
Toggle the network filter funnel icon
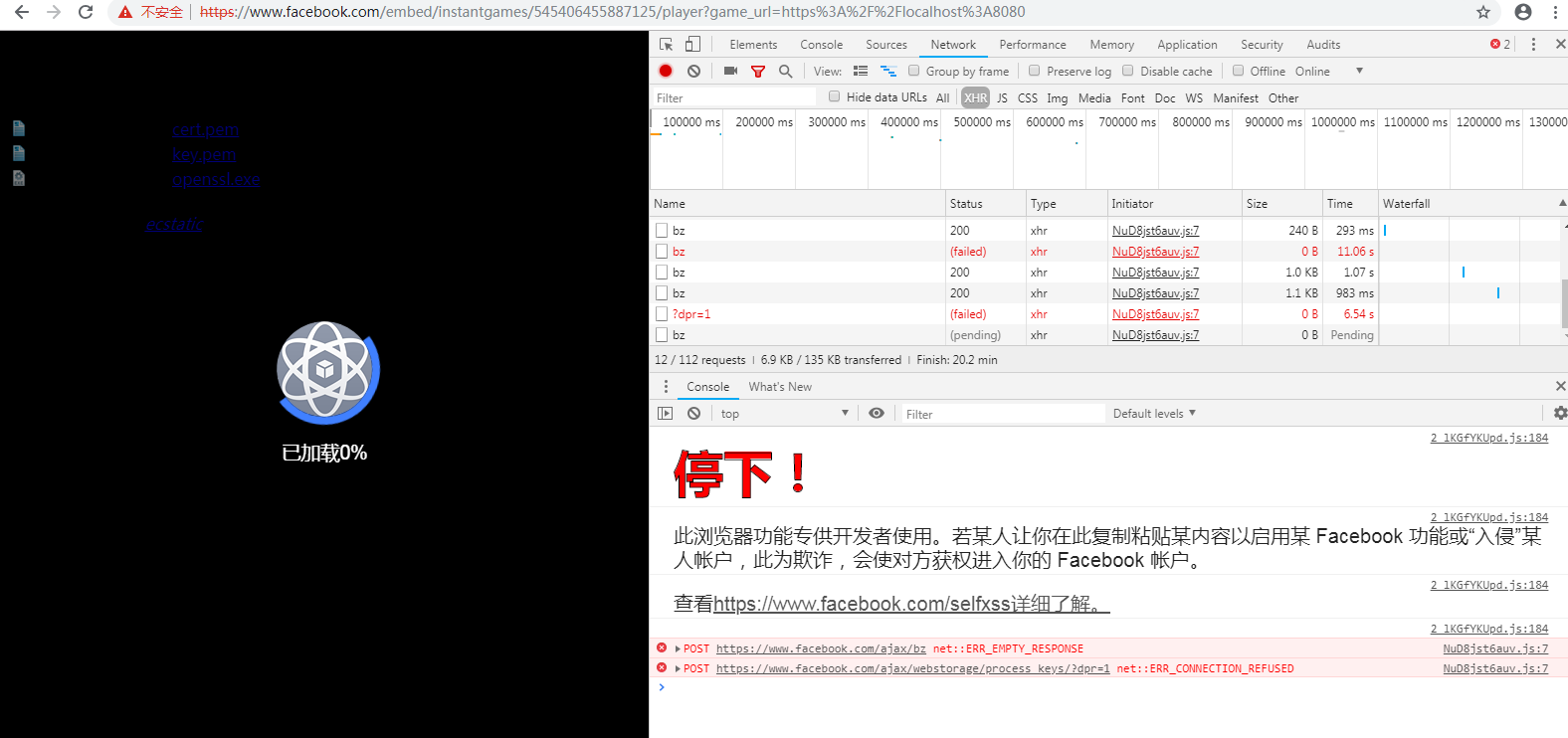coord(758,71)
